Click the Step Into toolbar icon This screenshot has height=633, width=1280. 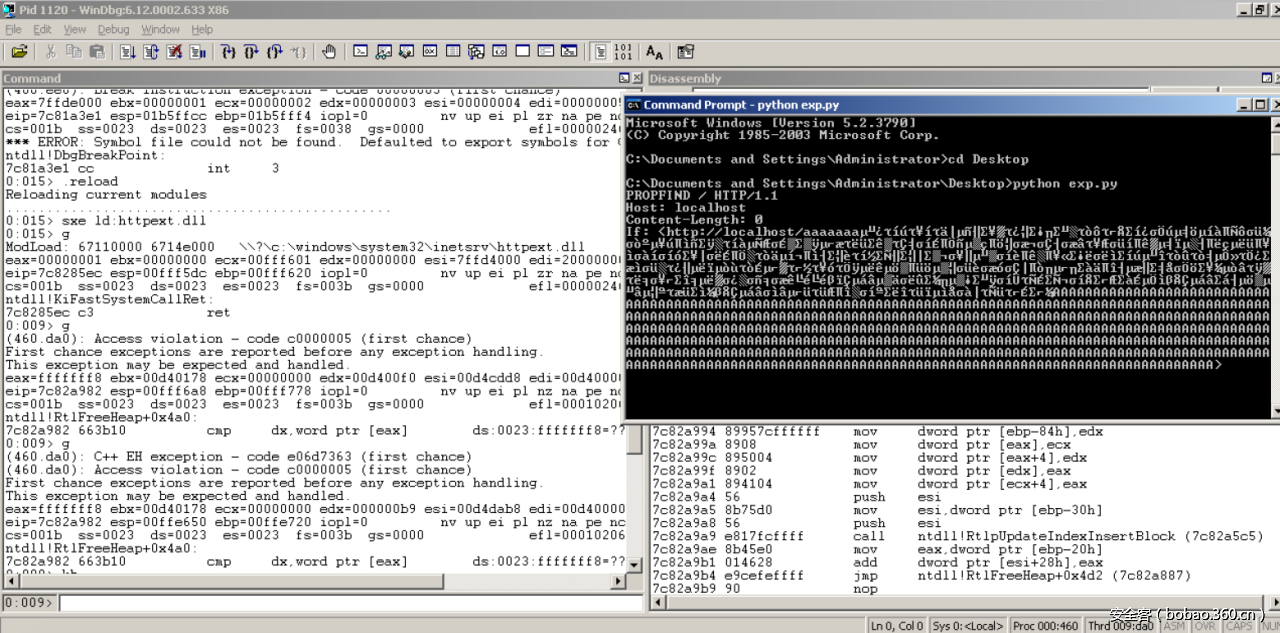pyautogui.click(x=228, y=51)
